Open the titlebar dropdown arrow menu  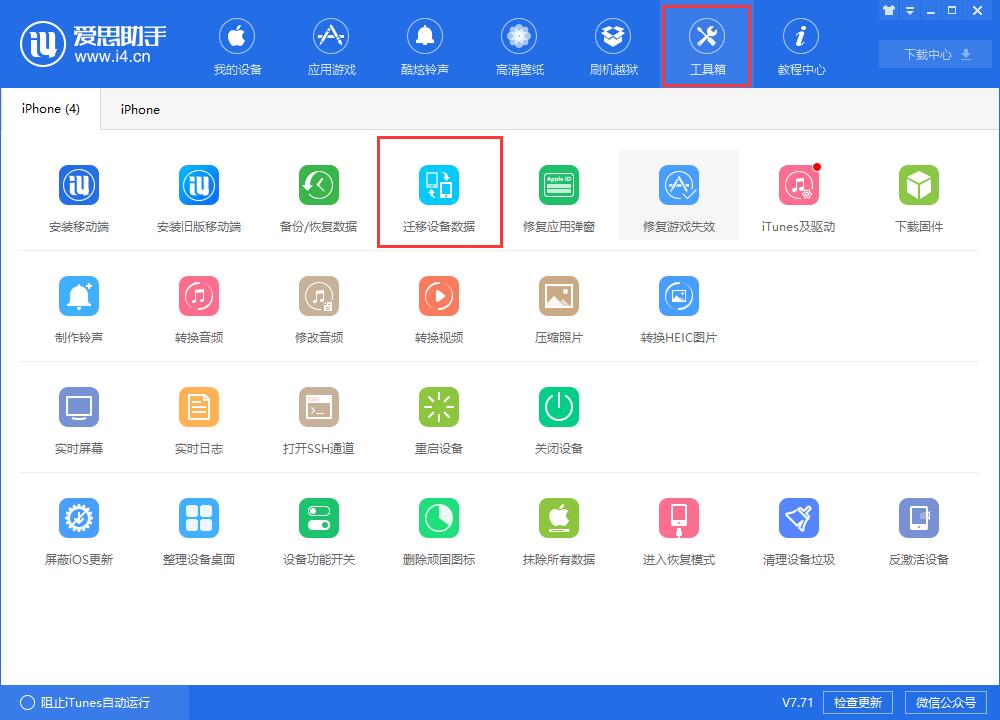click(908, 10)
